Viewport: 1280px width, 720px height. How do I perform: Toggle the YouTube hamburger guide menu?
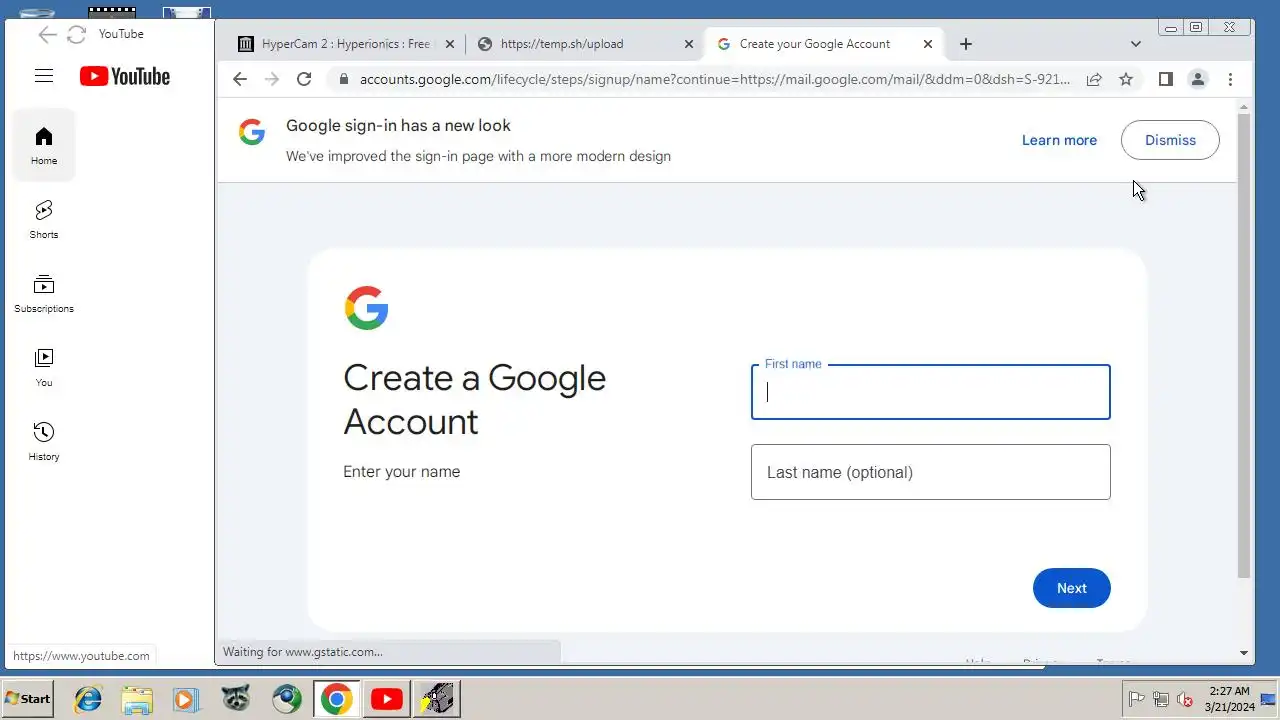pos(43,76)
